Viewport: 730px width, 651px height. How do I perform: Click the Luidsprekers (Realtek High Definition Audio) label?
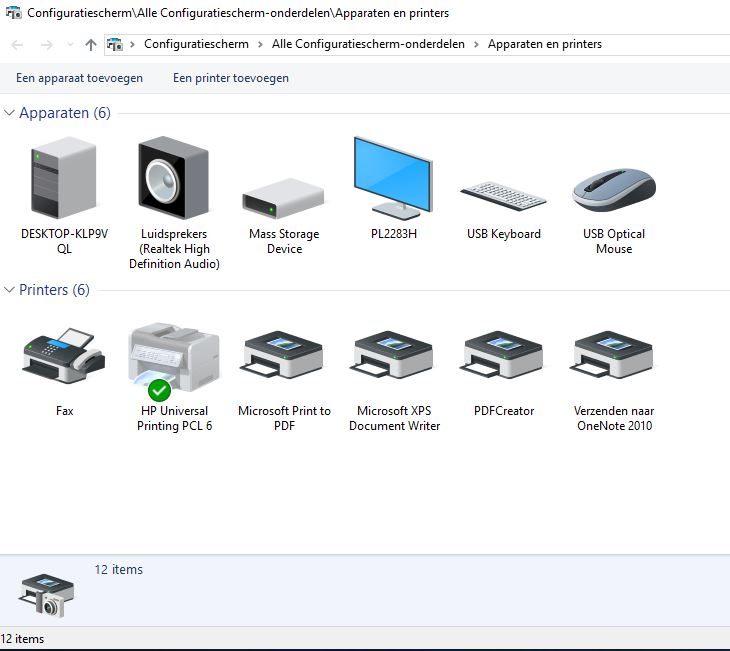click(174, 249)
